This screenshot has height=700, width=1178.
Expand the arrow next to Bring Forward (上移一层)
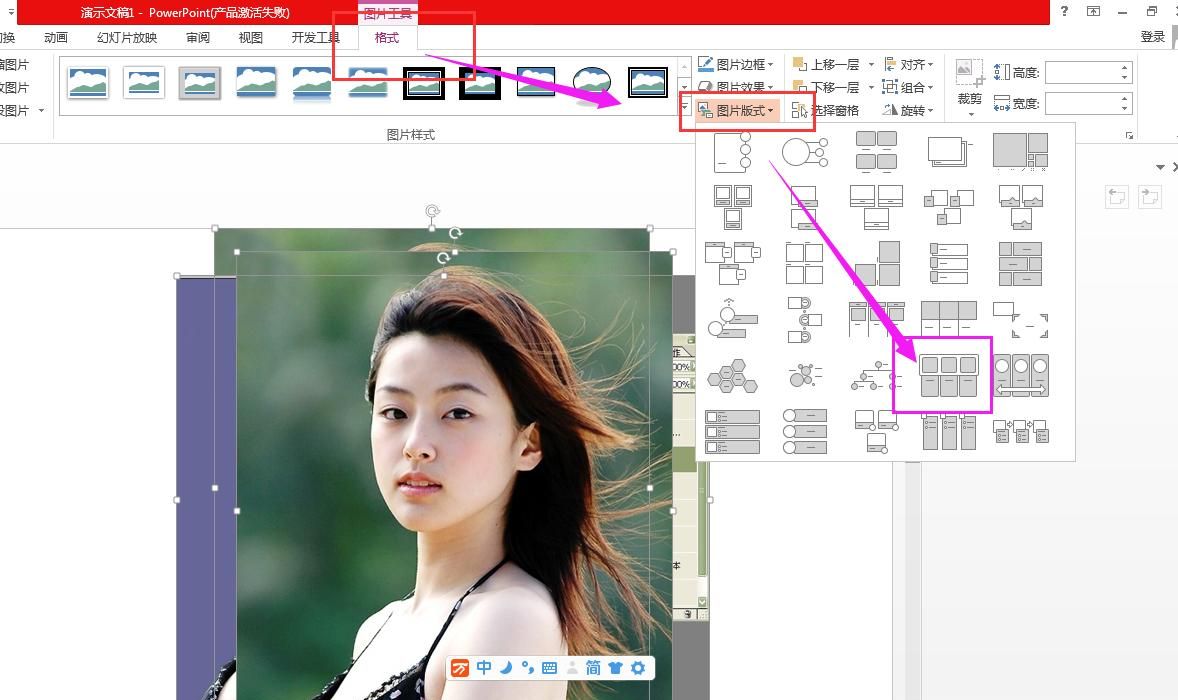click(871, 65)
